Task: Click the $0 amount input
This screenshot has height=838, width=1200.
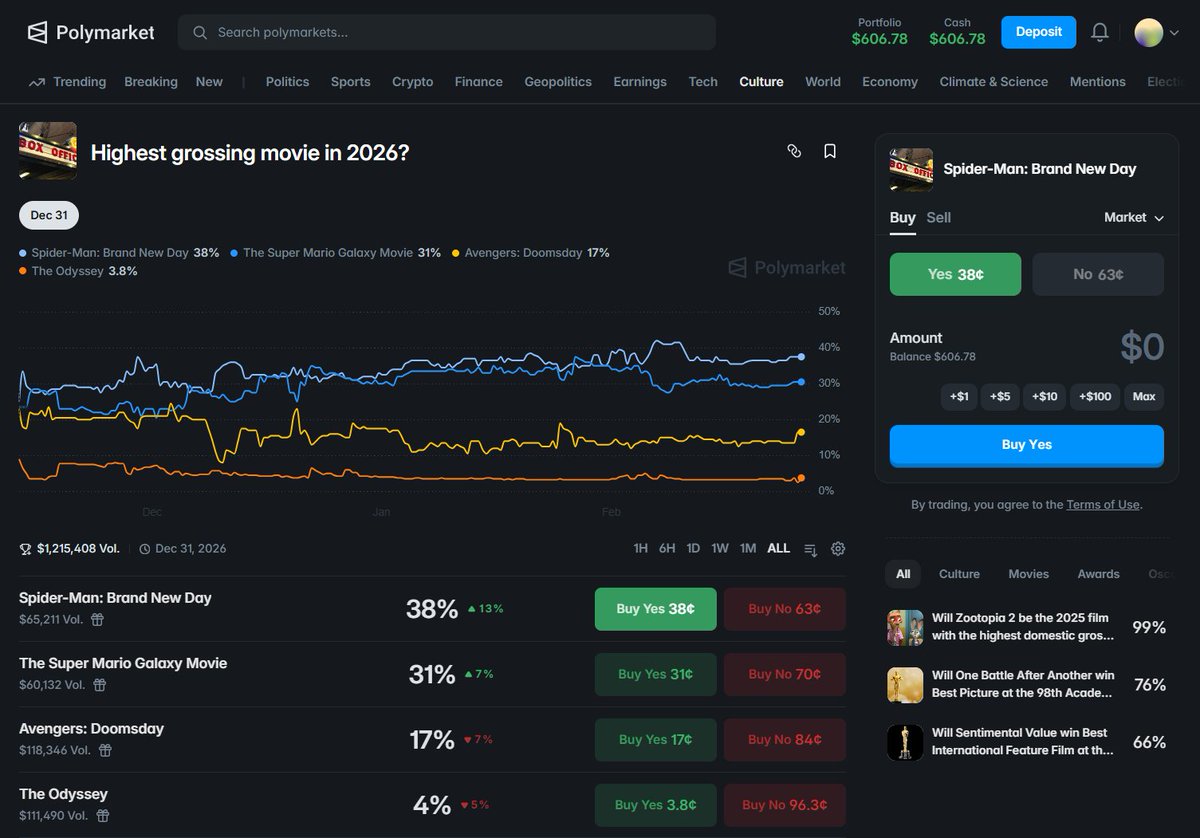Action: pos(1142,347)
